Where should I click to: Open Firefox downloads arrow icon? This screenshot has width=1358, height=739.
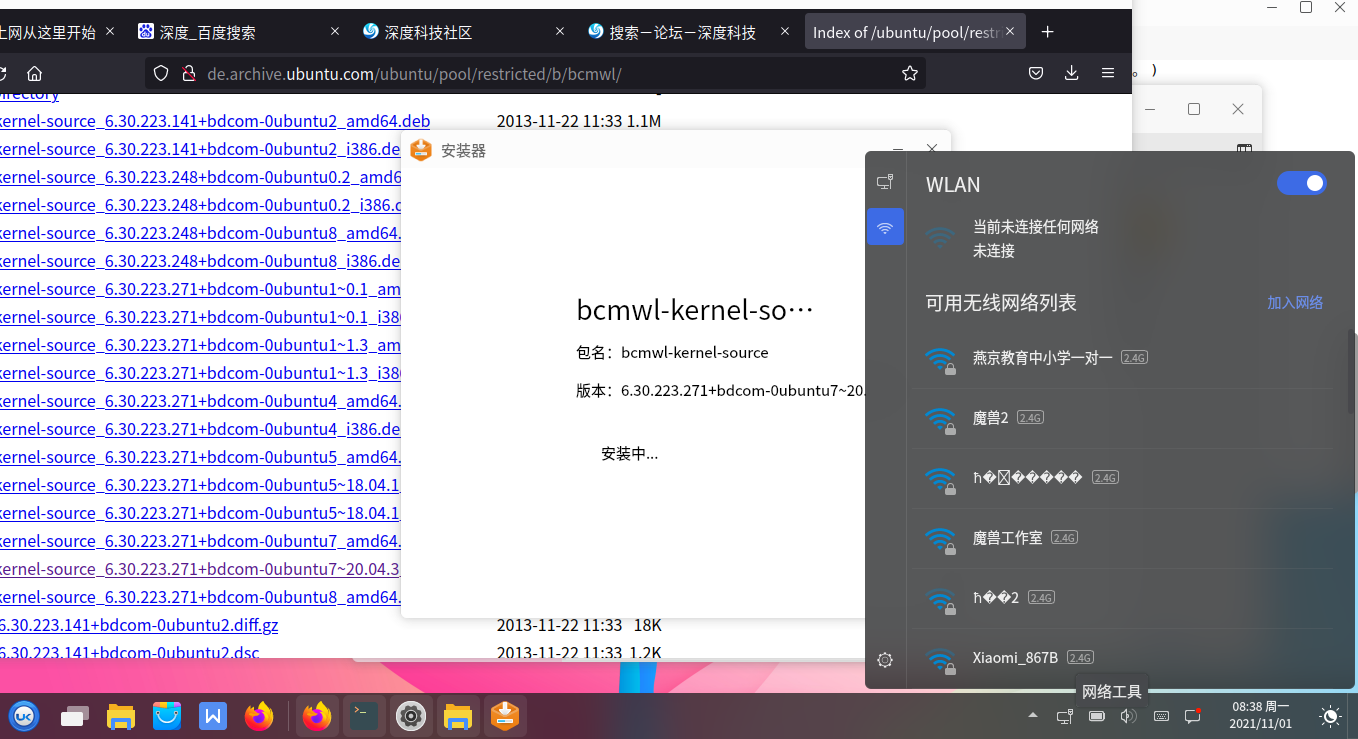coord(1072,73)
